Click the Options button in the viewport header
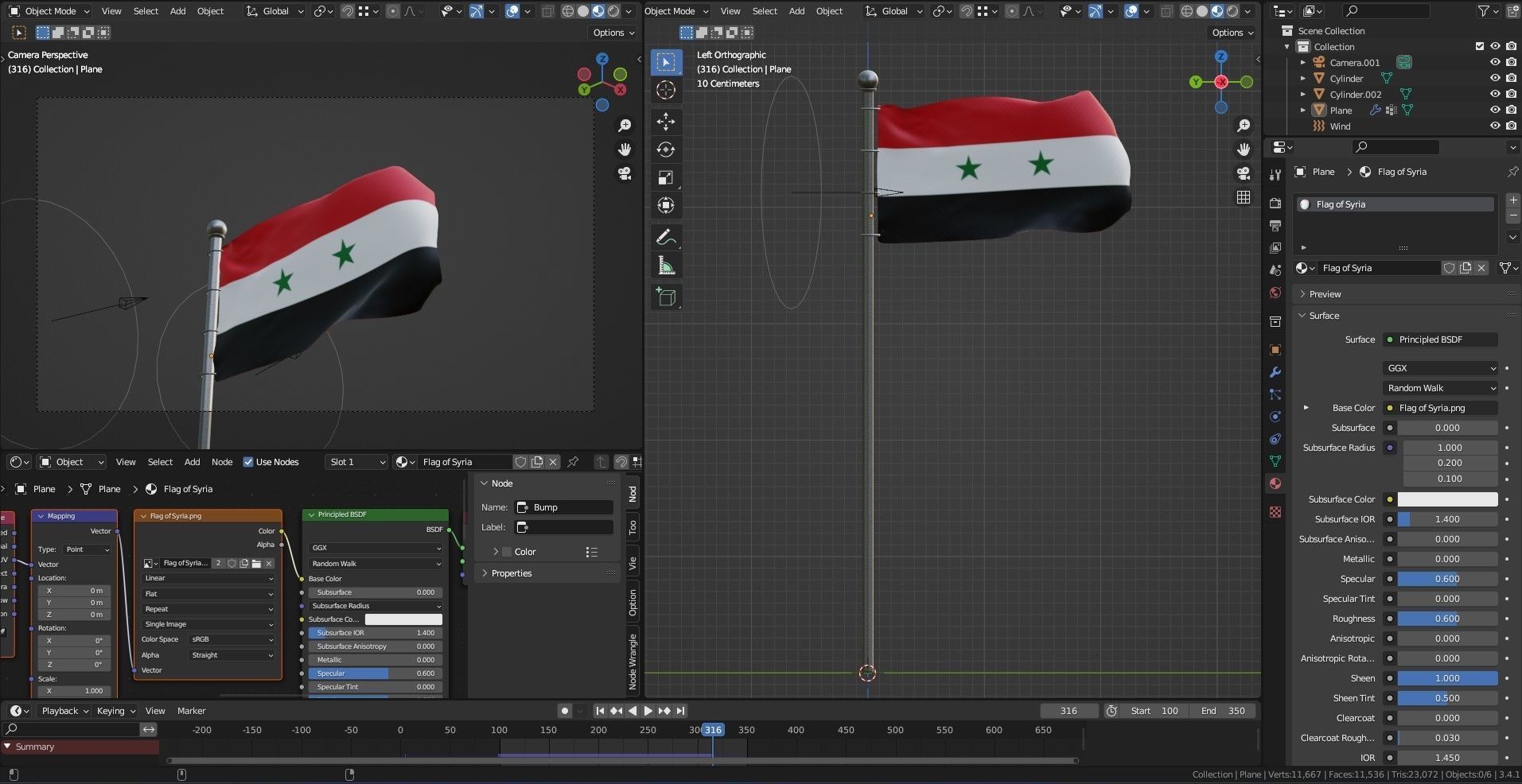Viewport: 1522px width, 784px height. (611, 32)
